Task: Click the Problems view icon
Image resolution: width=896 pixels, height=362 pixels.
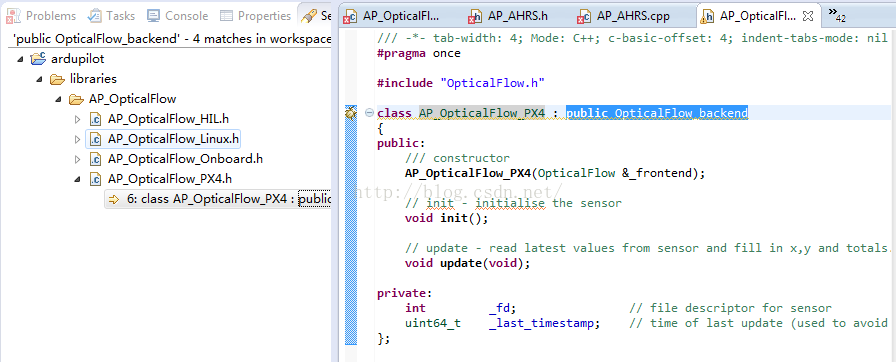Action: (x=13, y=16)
